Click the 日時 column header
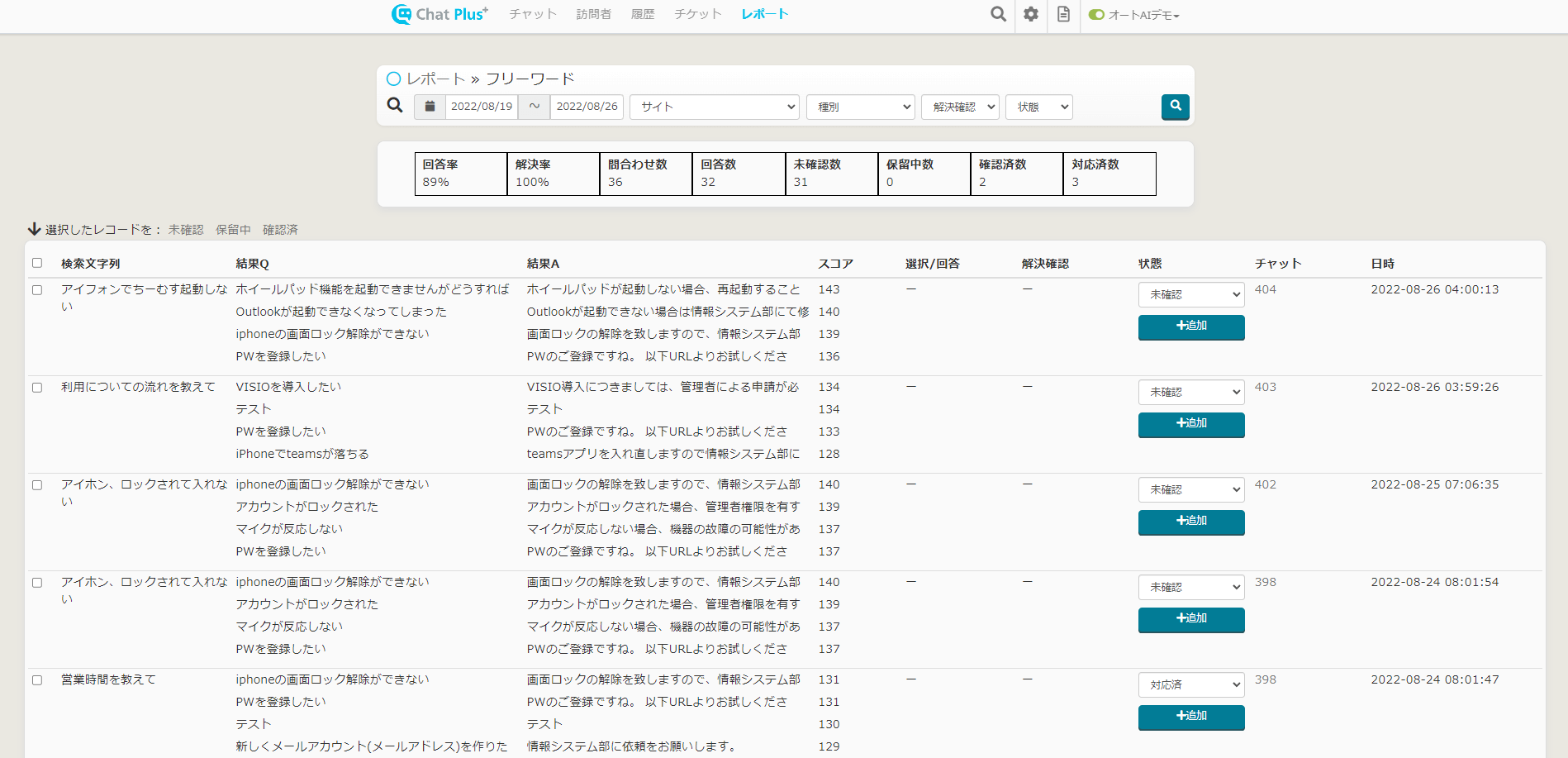This screenshot has width=1568, height=758. [x=1382, y=264]
